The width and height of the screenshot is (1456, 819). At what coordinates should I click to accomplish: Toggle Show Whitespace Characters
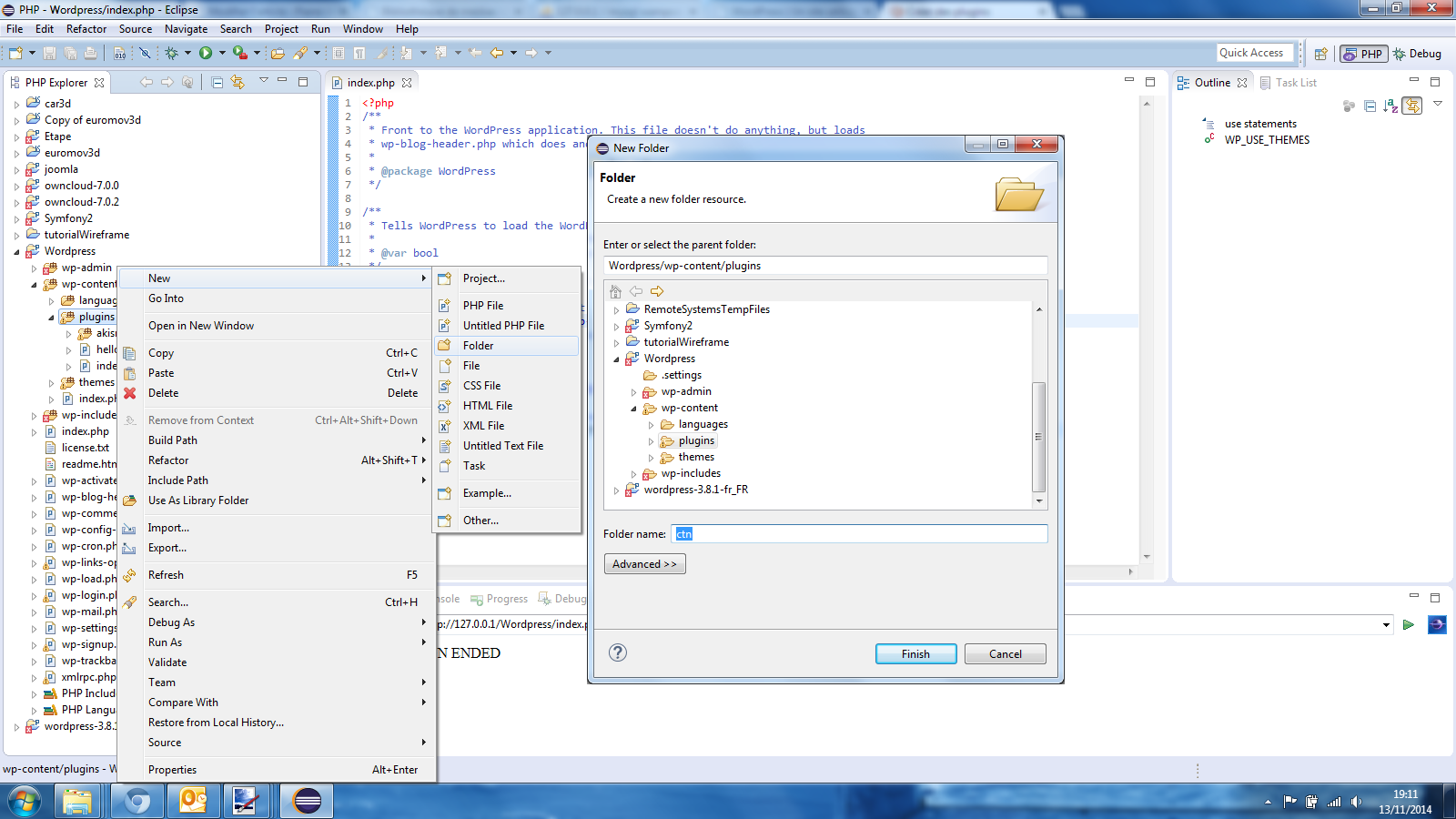(x=359, y=53)
